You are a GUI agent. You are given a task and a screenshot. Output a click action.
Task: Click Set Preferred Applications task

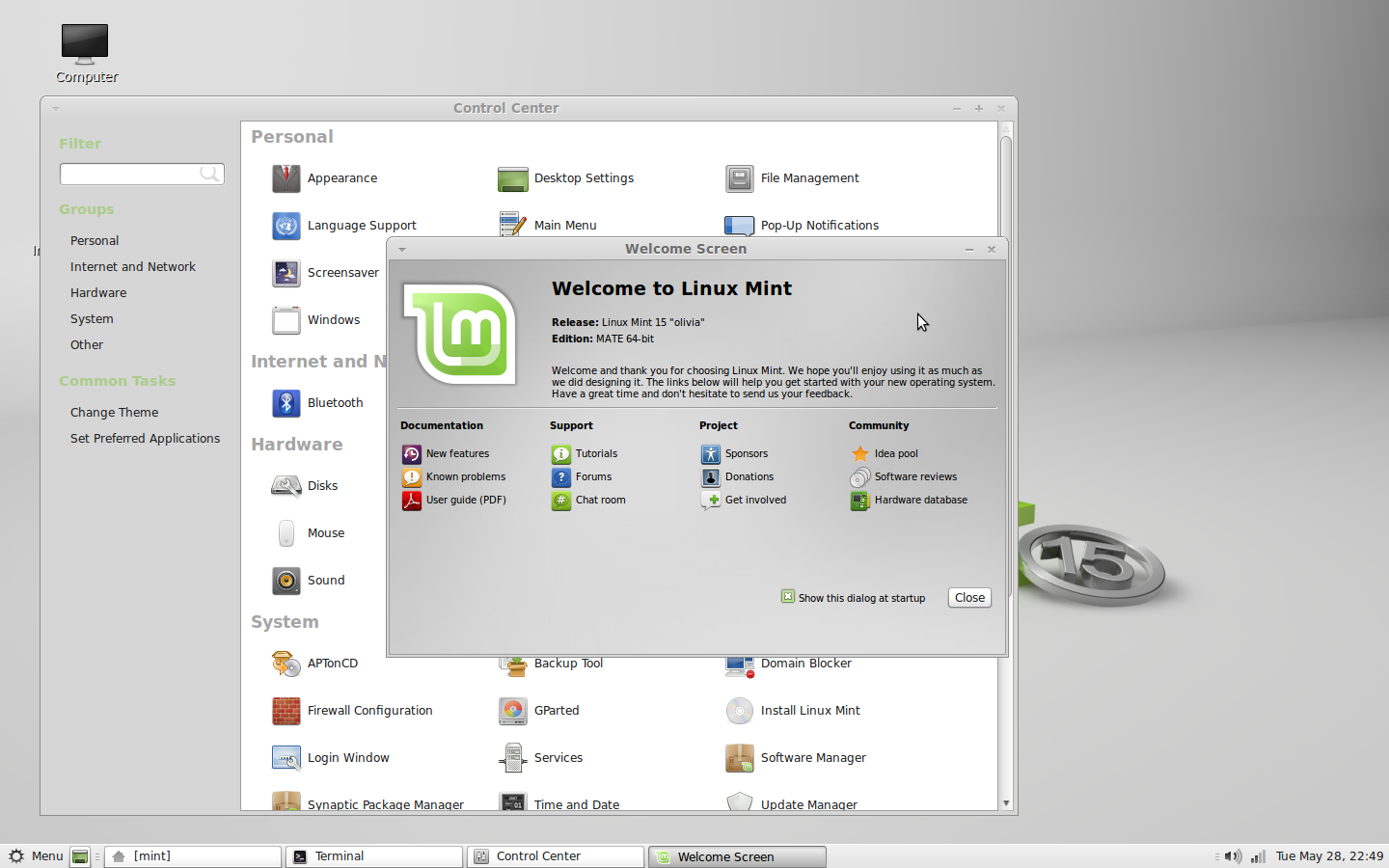pyautogui.click(x=145, y=439)
